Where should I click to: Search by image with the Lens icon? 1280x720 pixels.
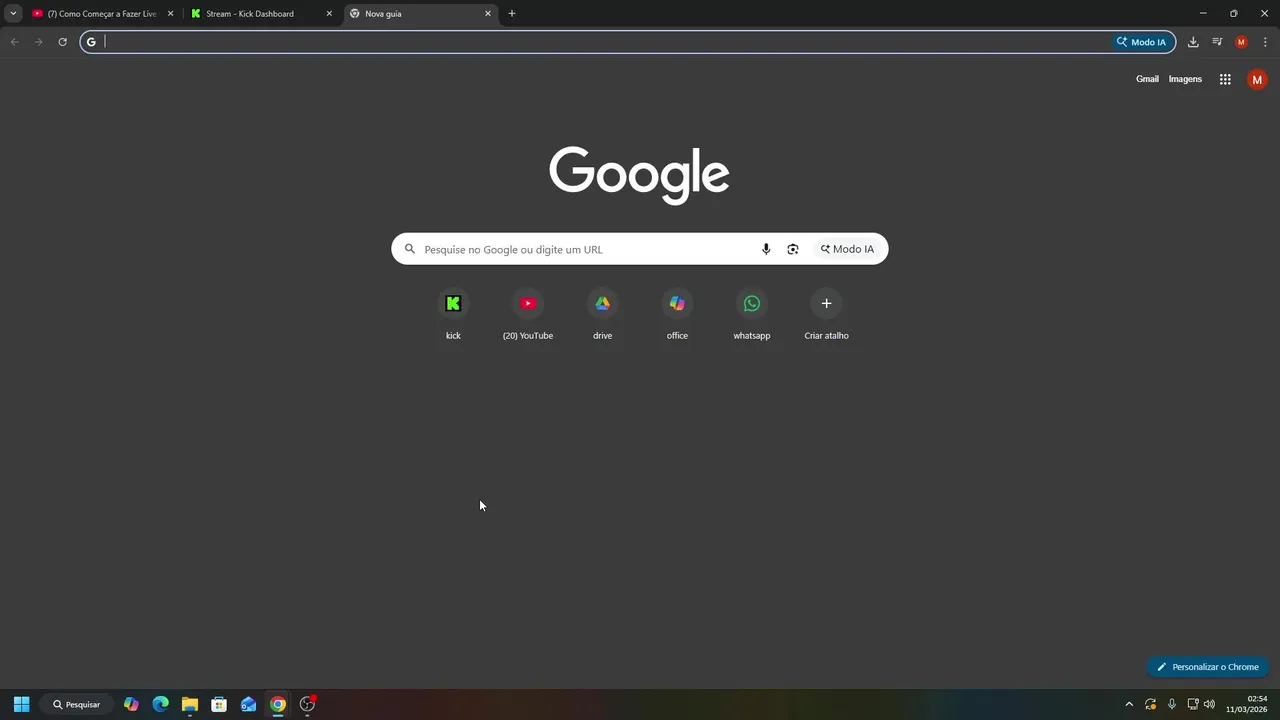click(x=793, y=249)
